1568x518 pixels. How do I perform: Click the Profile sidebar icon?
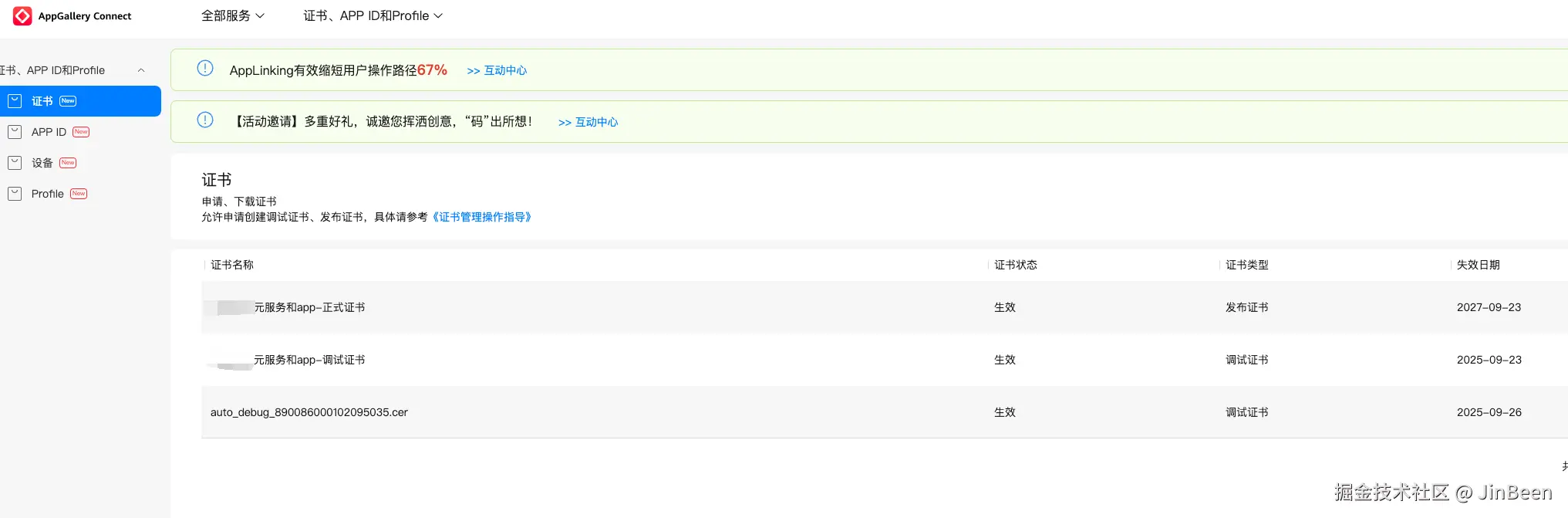tap(15, 194)
